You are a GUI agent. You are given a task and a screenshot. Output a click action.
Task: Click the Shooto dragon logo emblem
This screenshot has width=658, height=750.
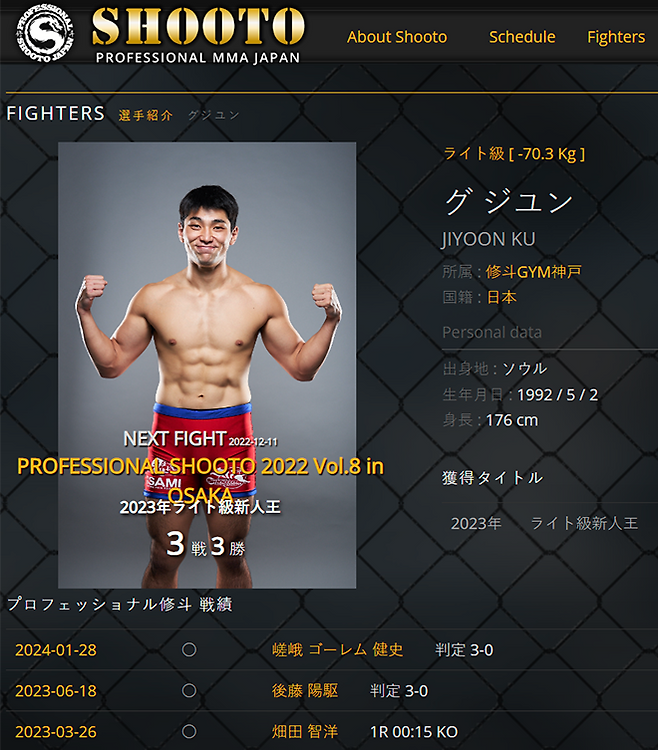pyautogui.click(x=45, y=33)
